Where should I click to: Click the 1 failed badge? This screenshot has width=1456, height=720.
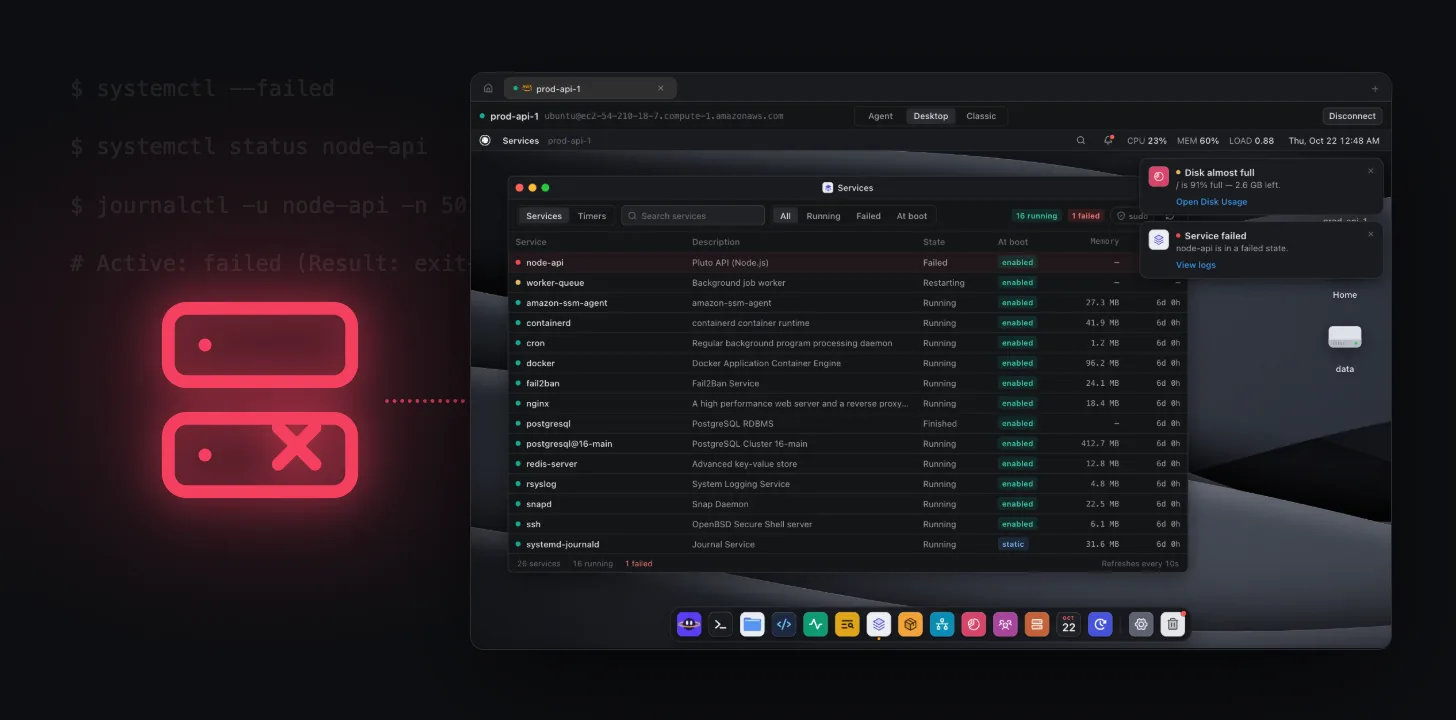click(1086, 216)
